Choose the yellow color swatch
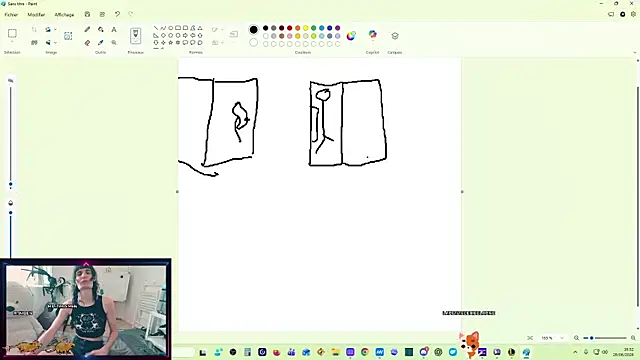The height and width of the screenshot is (360, 640). [305, 28]
